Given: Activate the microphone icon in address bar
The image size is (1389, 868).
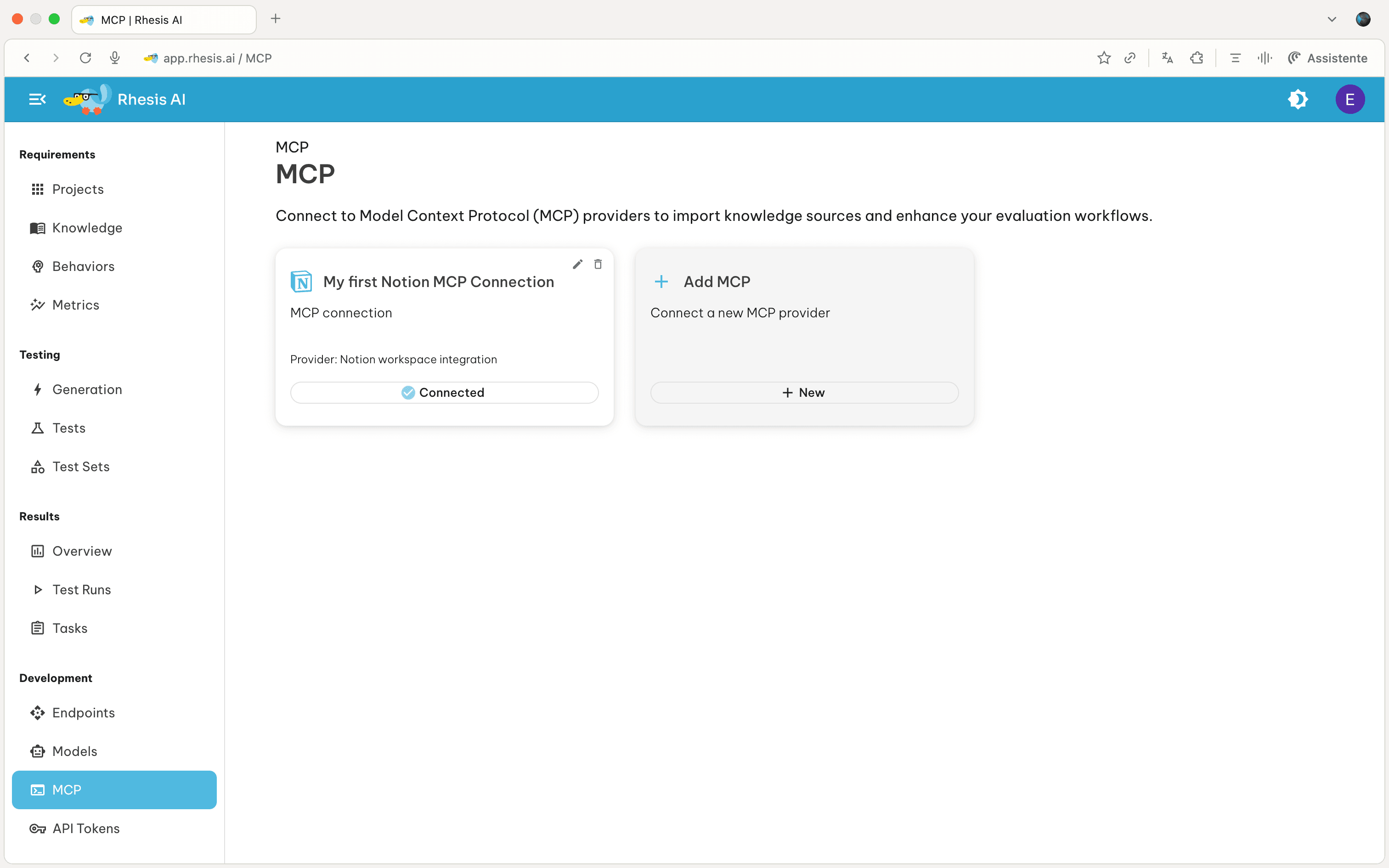Looking at the screenshot, I should [x=114, y=57].
